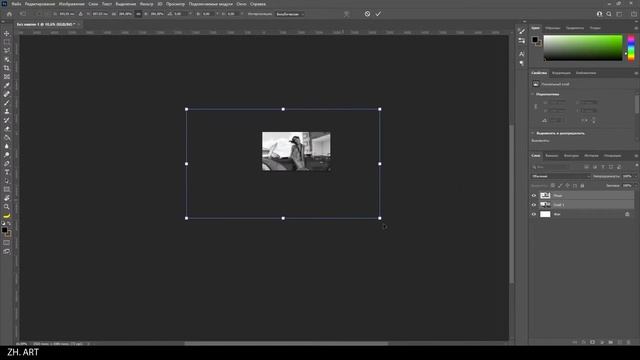Toggle lock position in Layers panel
This screenshot has height=360, width=640.
[567, 186]
